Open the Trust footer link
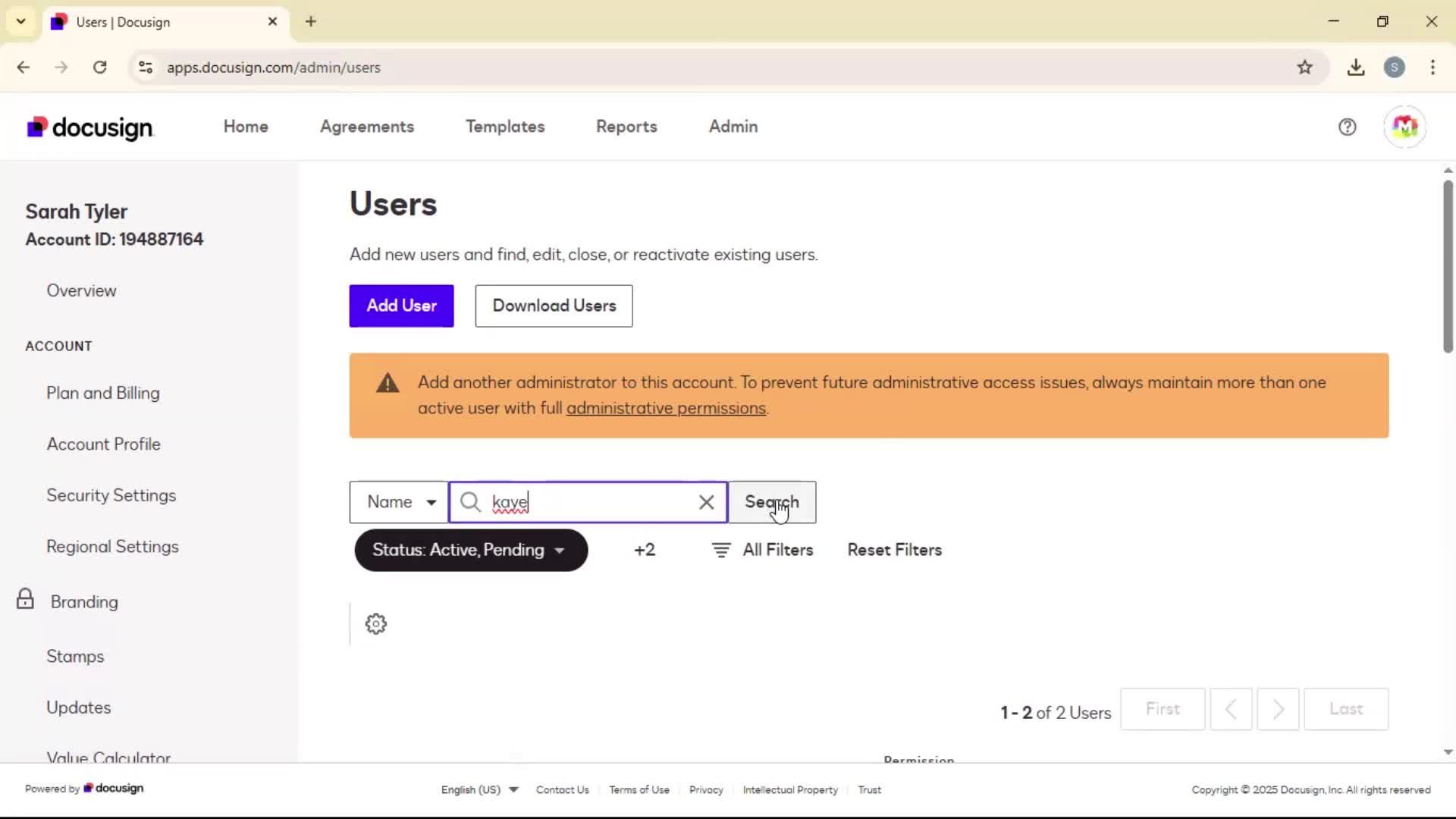This screenshot has width=1456, height=819. [x=870, y=789]
